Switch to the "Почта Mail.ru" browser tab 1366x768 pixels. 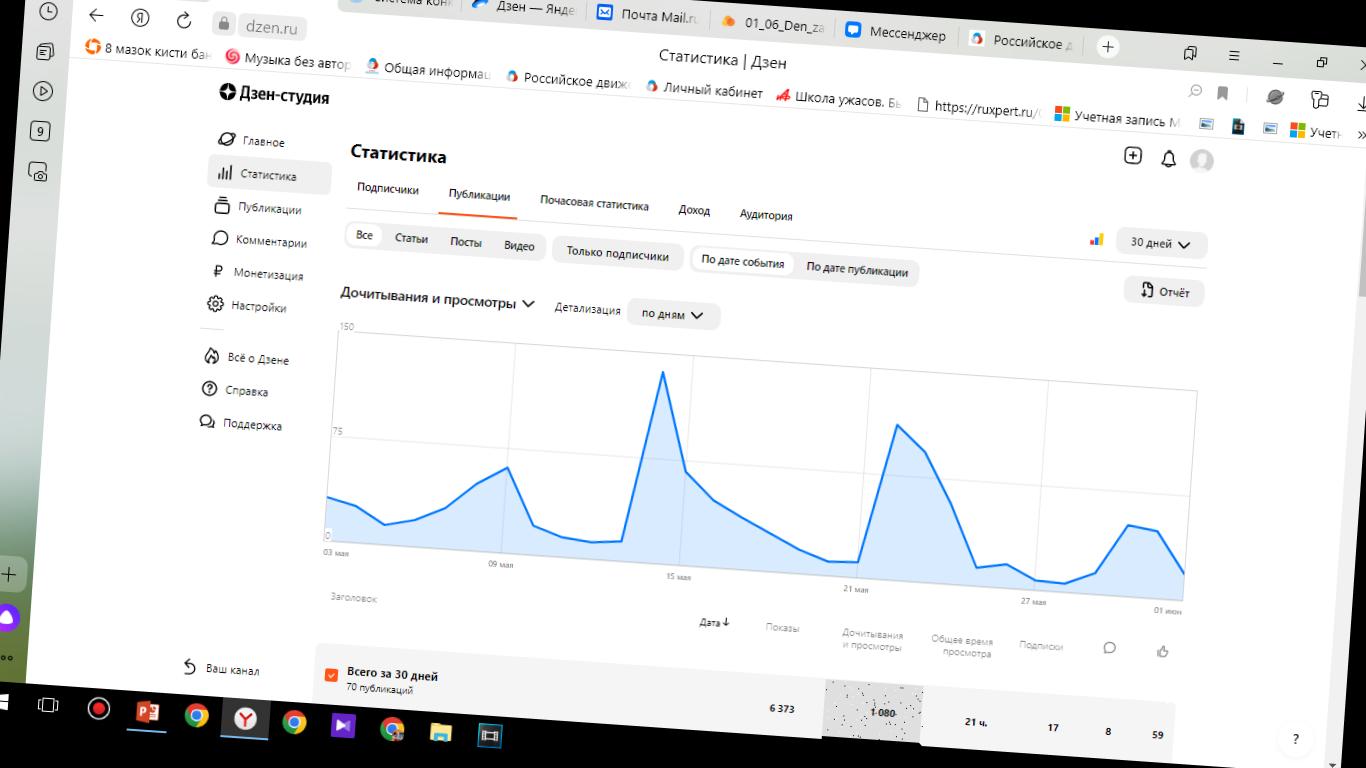point(648,14)
